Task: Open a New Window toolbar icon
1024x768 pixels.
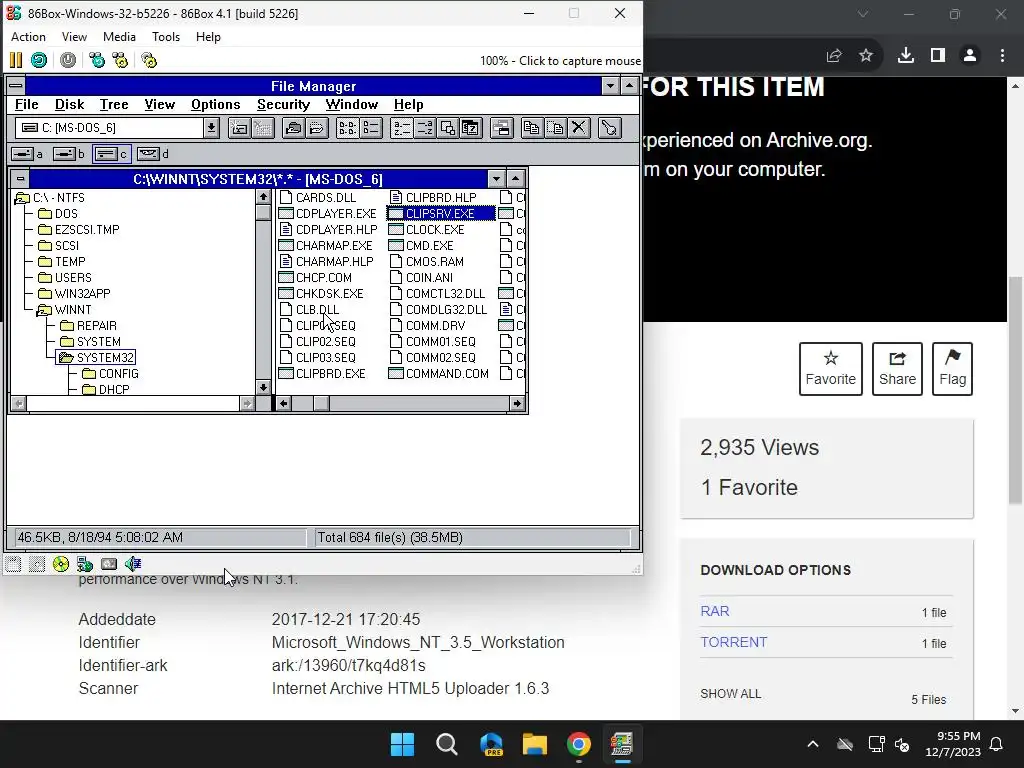Action: click(502, 128)
